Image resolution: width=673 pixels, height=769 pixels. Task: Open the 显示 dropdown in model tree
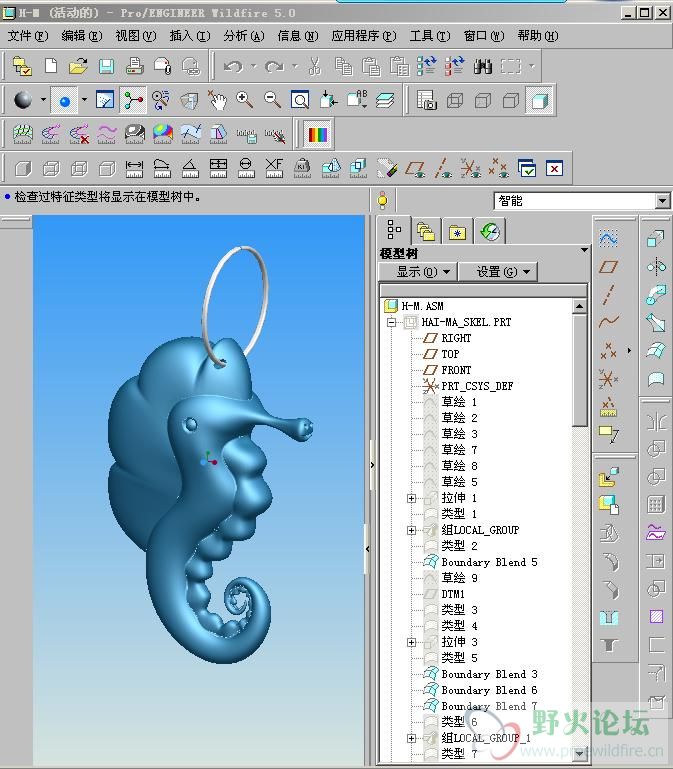[x=418, y=271]
